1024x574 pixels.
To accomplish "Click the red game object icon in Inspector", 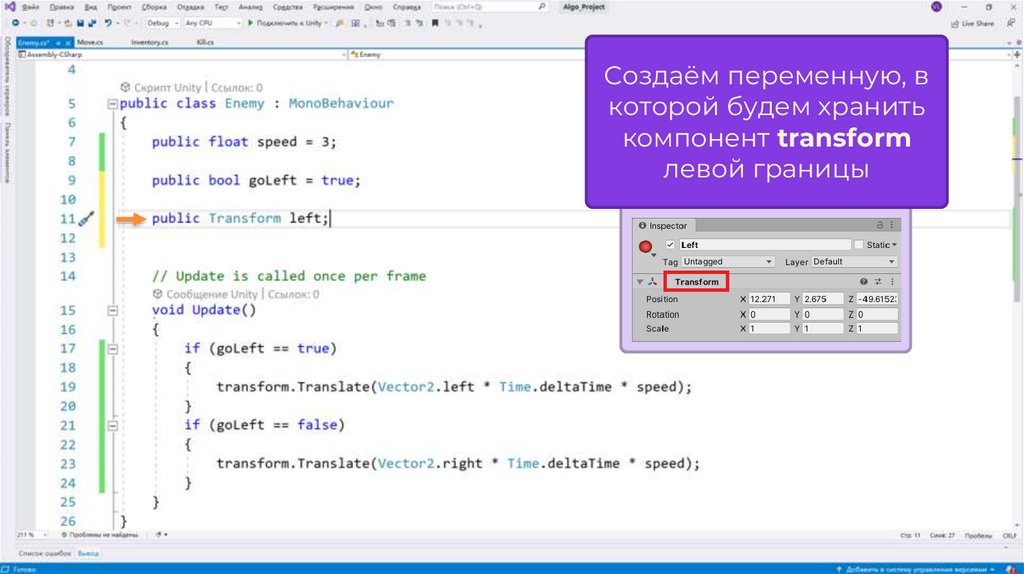I will click(645, 247).
